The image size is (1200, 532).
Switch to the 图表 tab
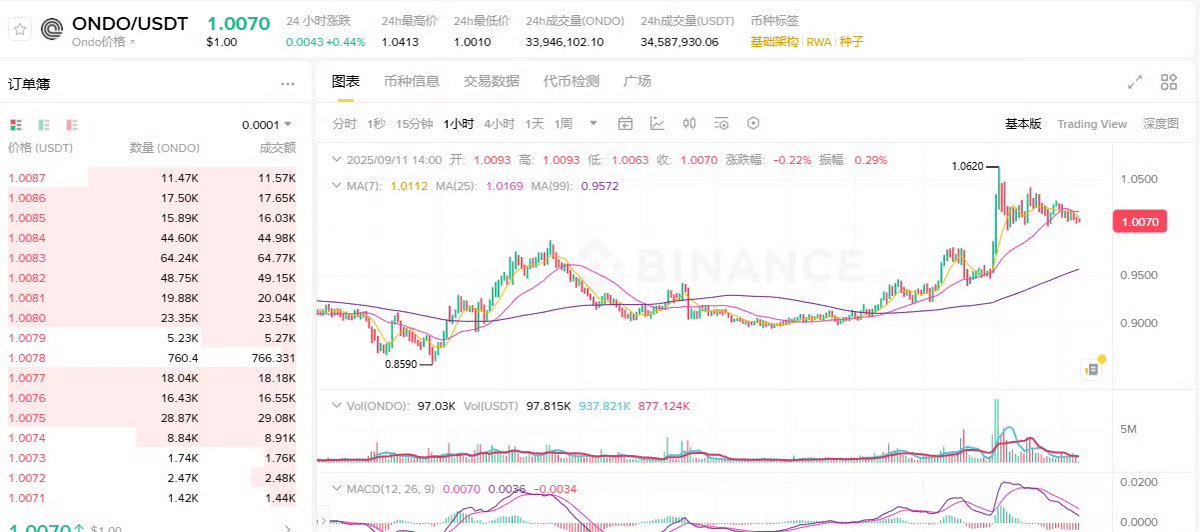345,81
